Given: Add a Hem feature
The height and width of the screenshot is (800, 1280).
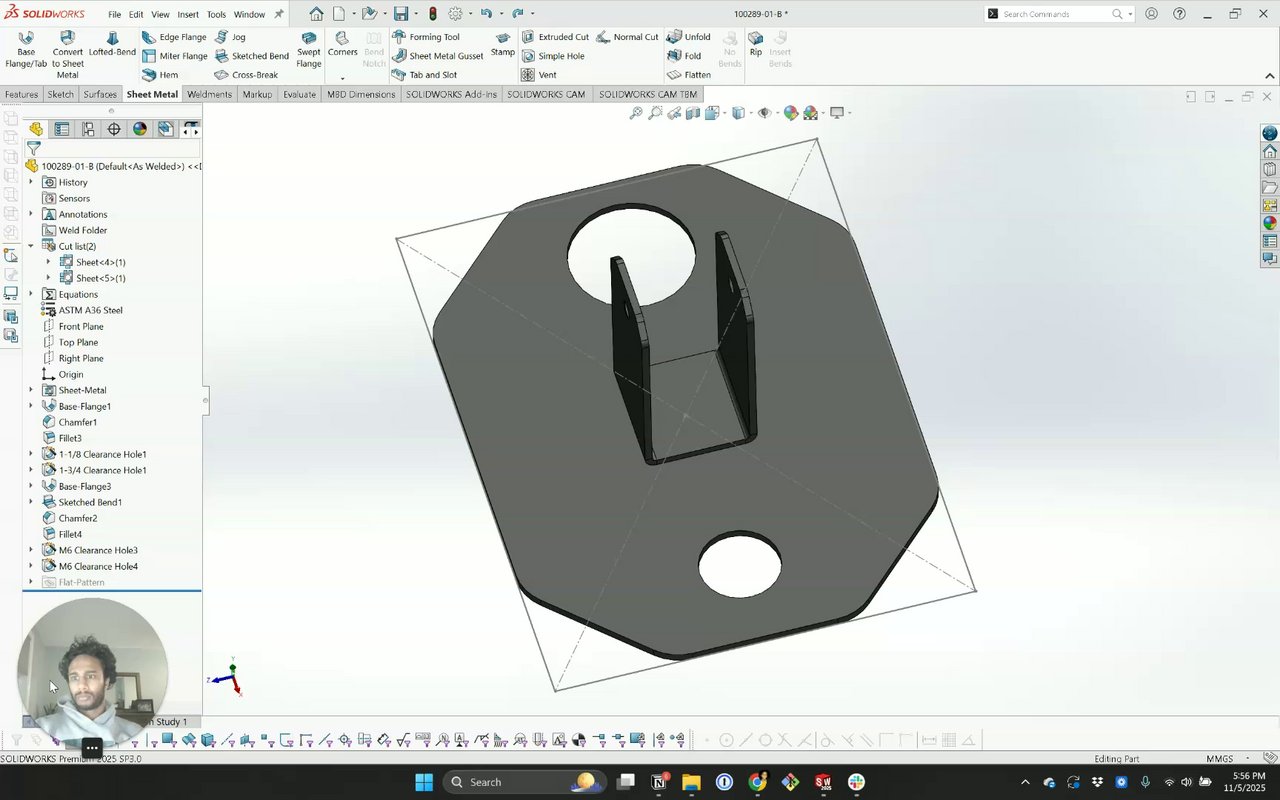Looking at the screenshot, I should tap(160, 75).
